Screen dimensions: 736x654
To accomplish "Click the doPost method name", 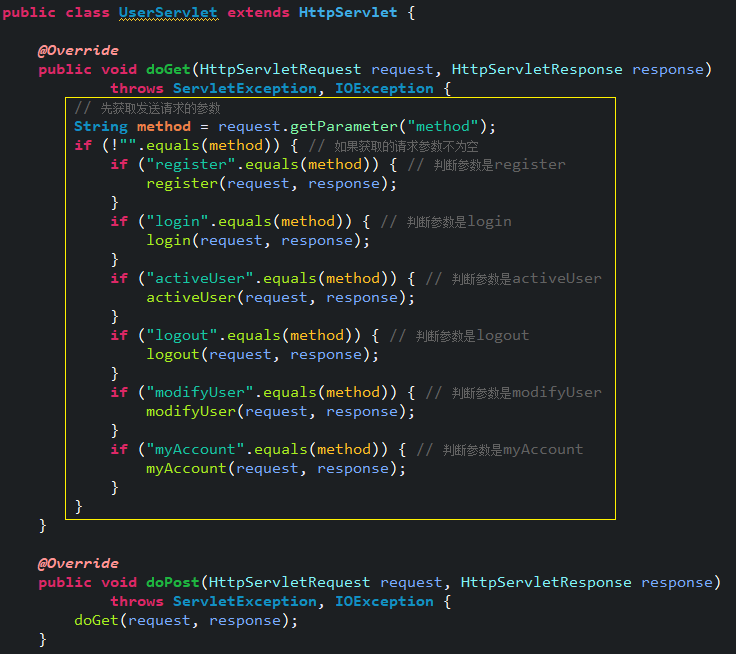I will coord(173,583).
